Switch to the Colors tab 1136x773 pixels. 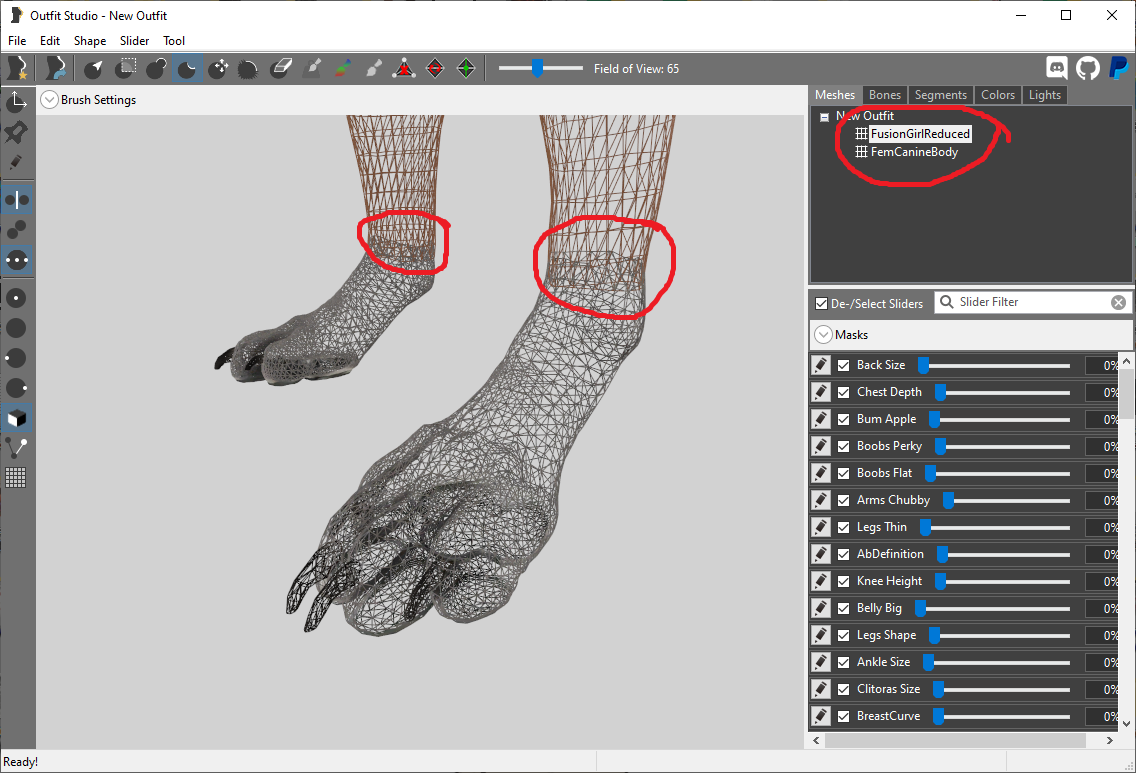(998, 95)
